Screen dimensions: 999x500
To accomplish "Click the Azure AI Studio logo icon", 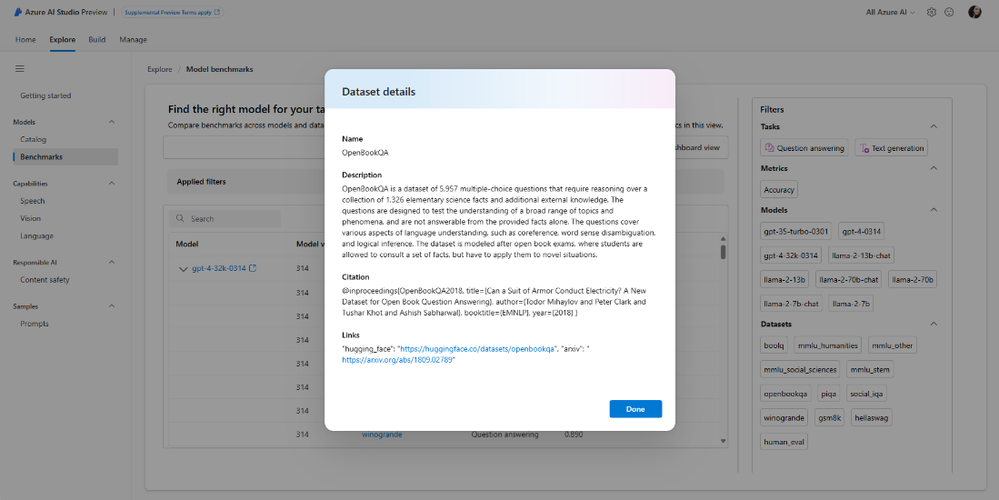I will 18,12.
